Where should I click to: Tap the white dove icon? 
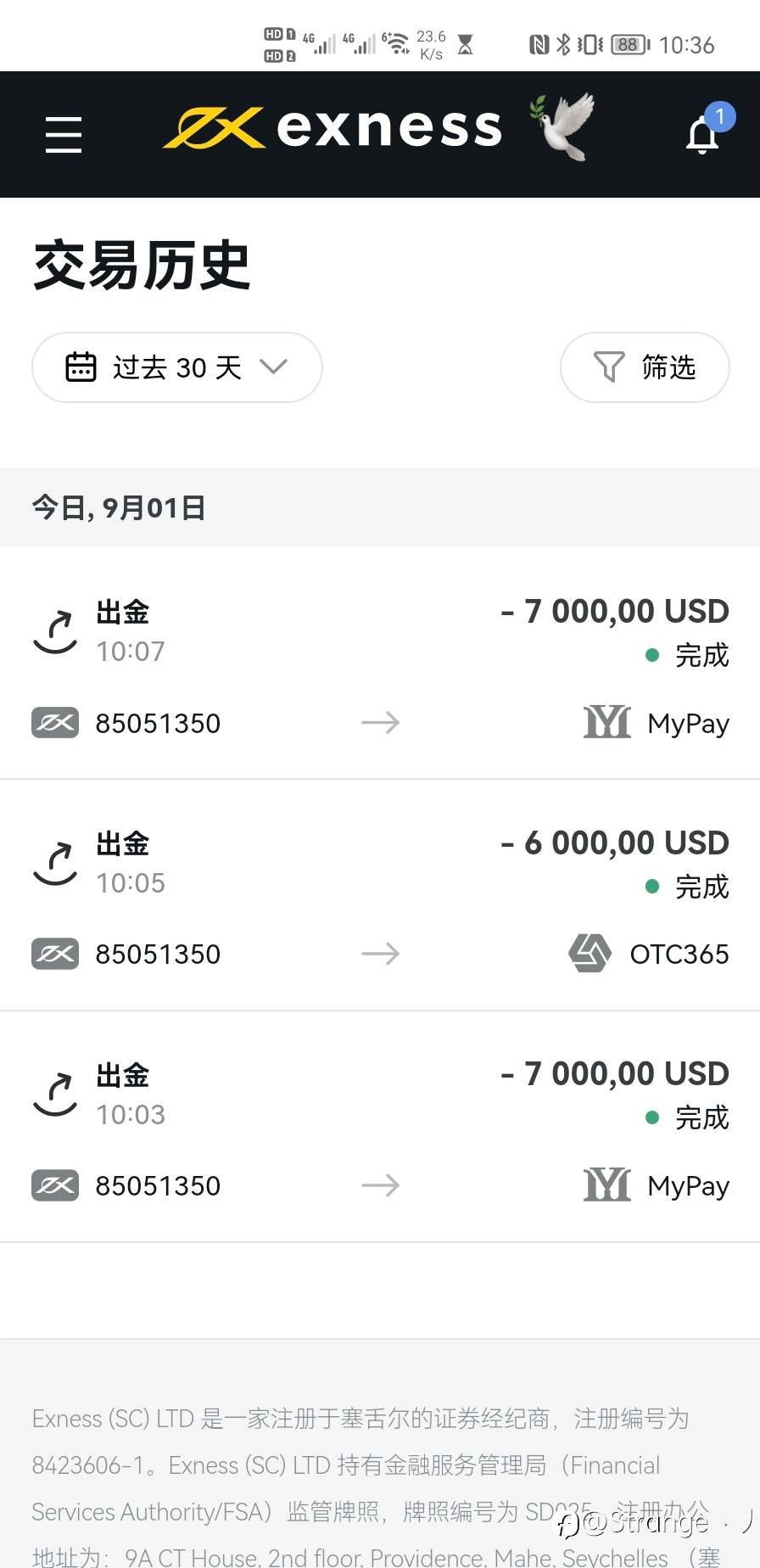point(562,126)
